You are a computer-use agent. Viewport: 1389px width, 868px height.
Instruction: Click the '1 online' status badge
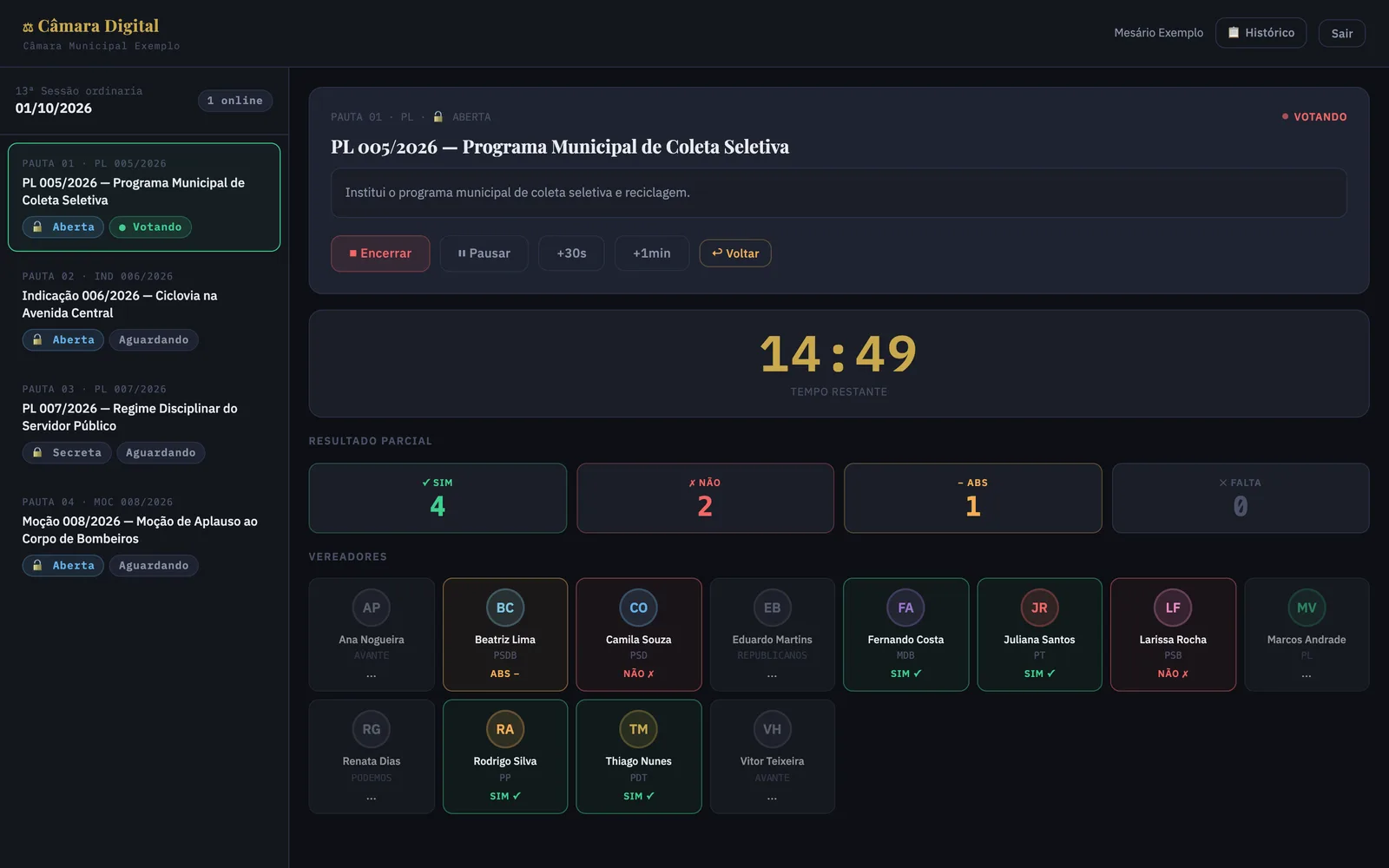tap(235, 101)
